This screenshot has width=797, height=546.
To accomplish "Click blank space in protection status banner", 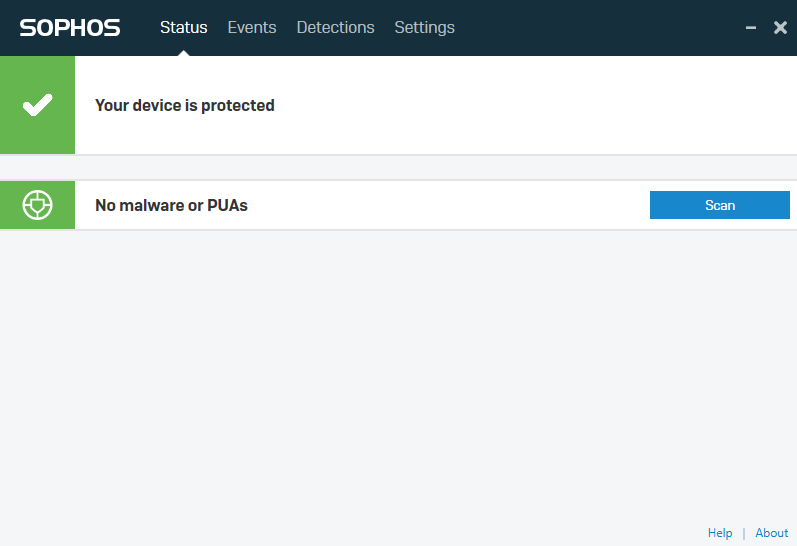I will pos(530,105).
